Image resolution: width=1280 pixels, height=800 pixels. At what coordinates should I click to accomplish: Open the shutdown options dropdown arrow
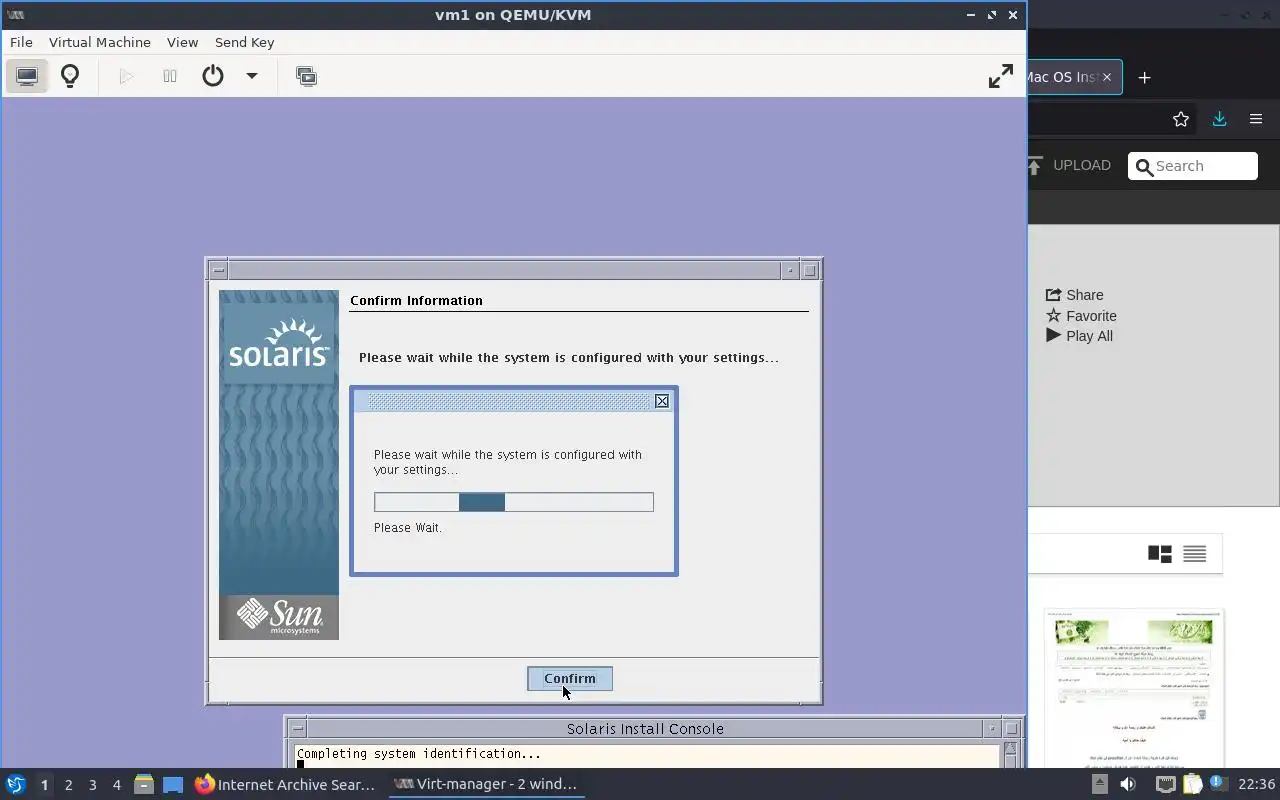pos(252,76)
